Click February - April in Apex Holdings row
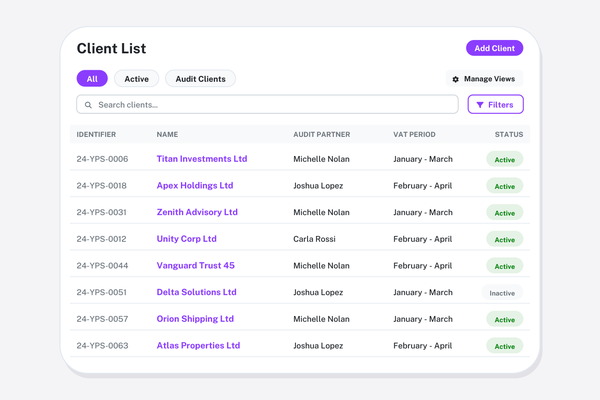Viewport: 600px width, 400px height. click(x=422, y=186)
